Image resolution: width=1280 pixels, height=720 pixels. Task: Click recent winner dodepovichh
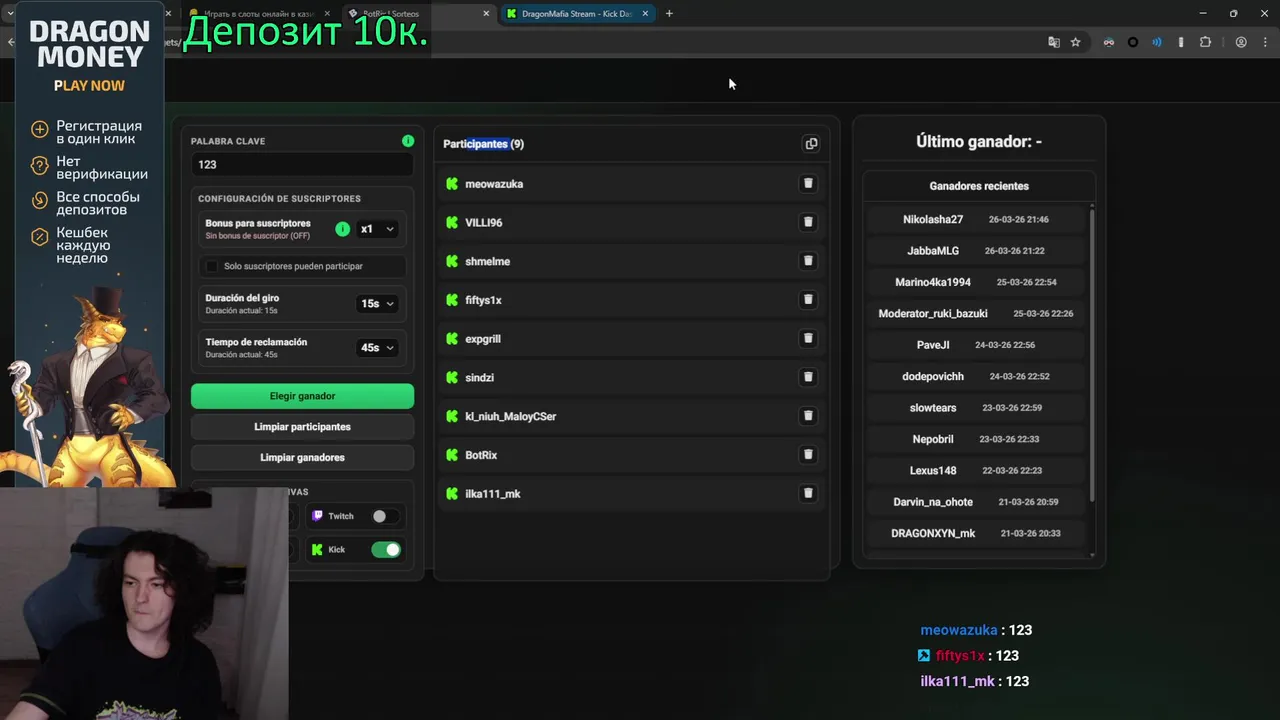933,377
